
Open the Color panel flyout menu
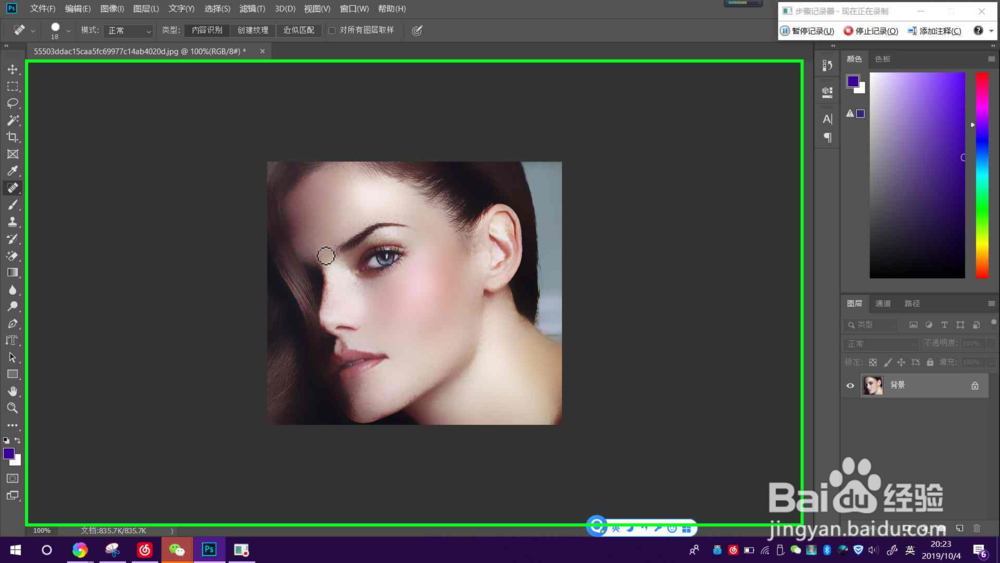click(991, 59)
